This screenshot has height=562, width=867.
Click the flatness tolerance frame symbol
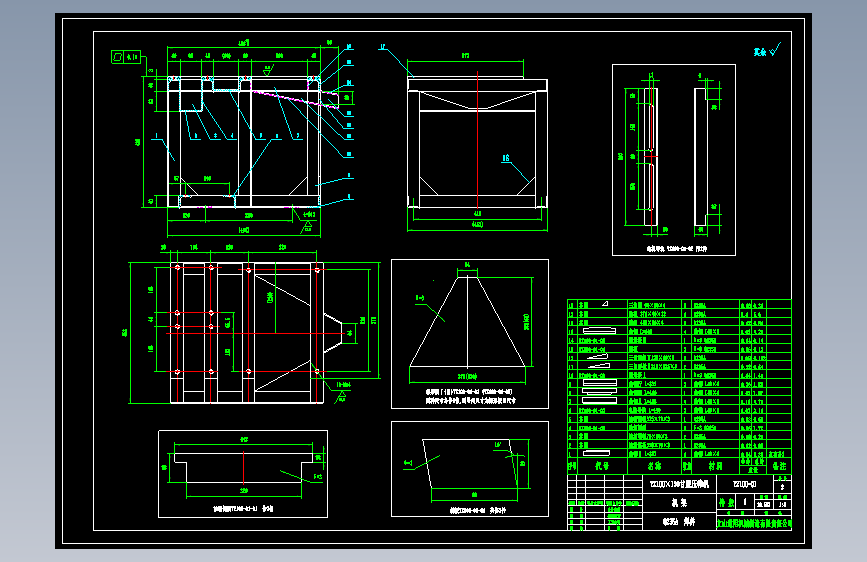pyautogui.click(x=126, y=56)
